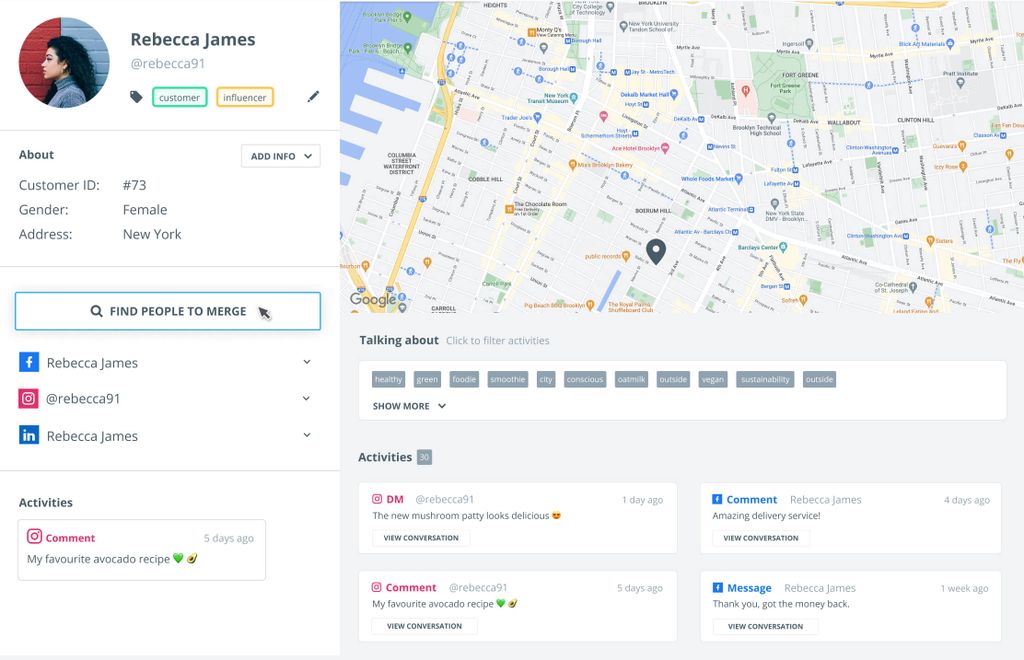1024x660 pixels.
Task: Click the Google logo on the map
Action: tap(373, 299)
